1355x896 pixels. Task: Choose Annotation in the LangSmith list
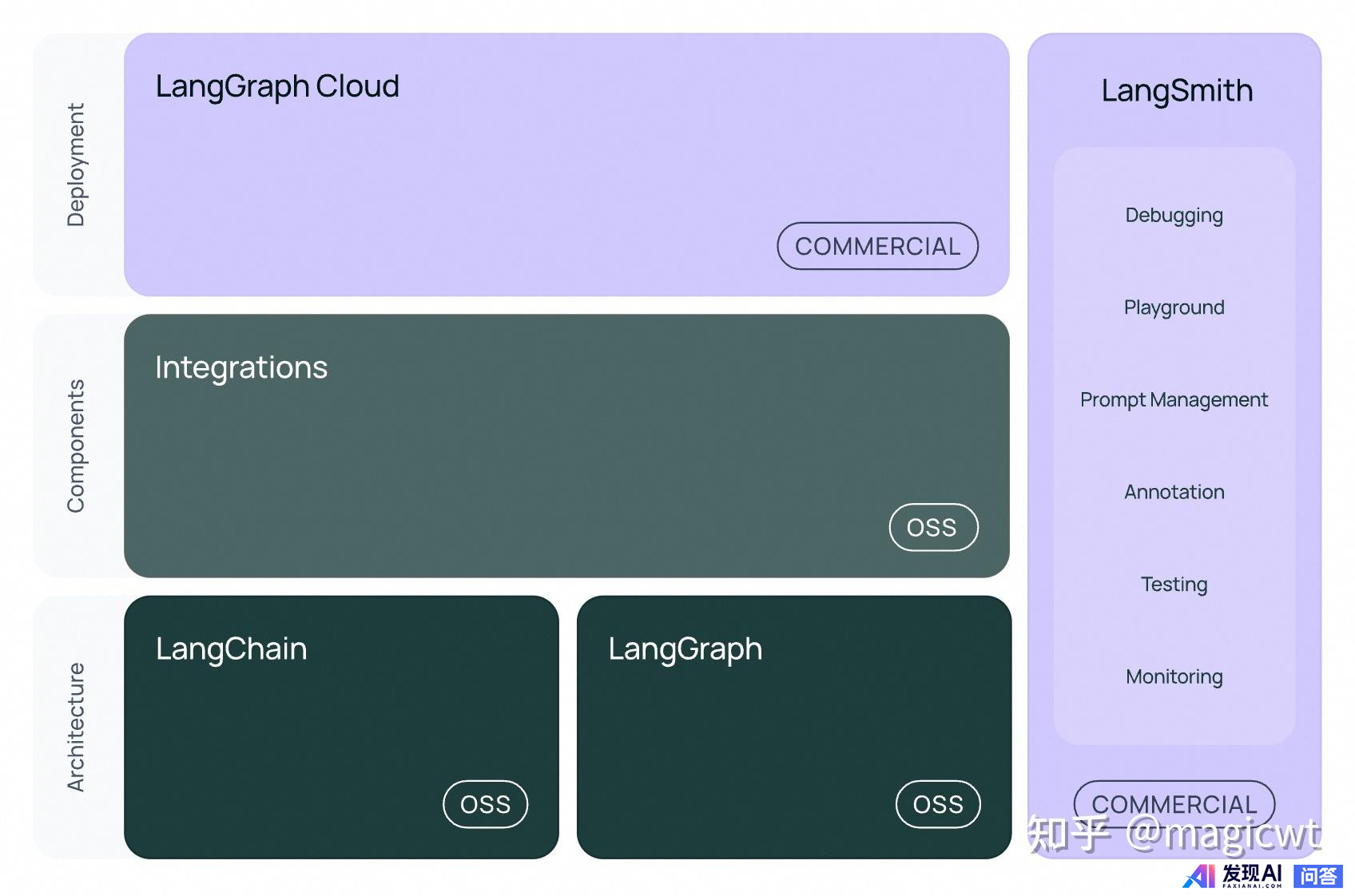[x=1174, y=492]
